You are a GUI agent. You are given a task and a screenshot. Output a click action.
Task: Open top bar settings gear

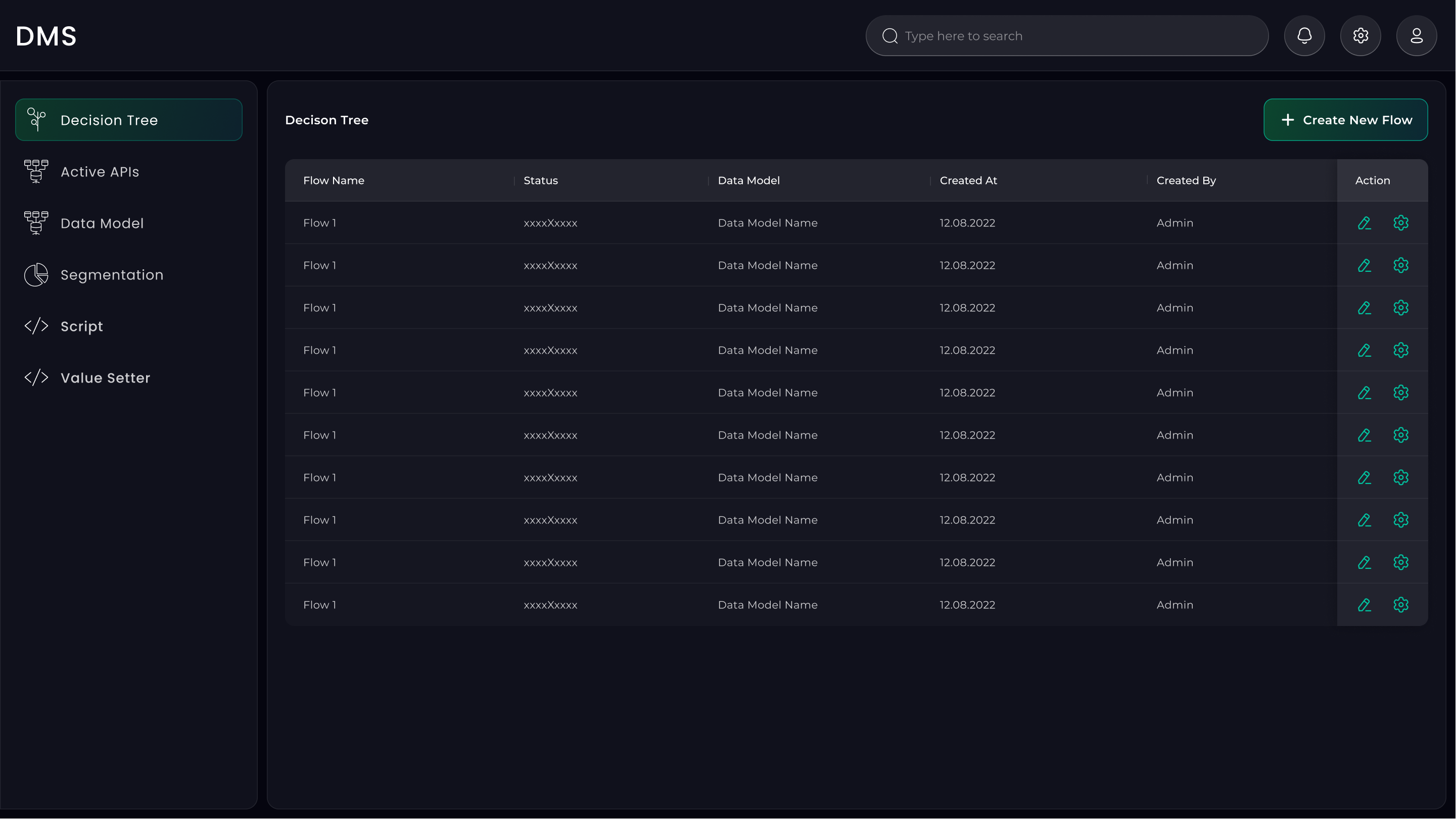click(1360, 35)
